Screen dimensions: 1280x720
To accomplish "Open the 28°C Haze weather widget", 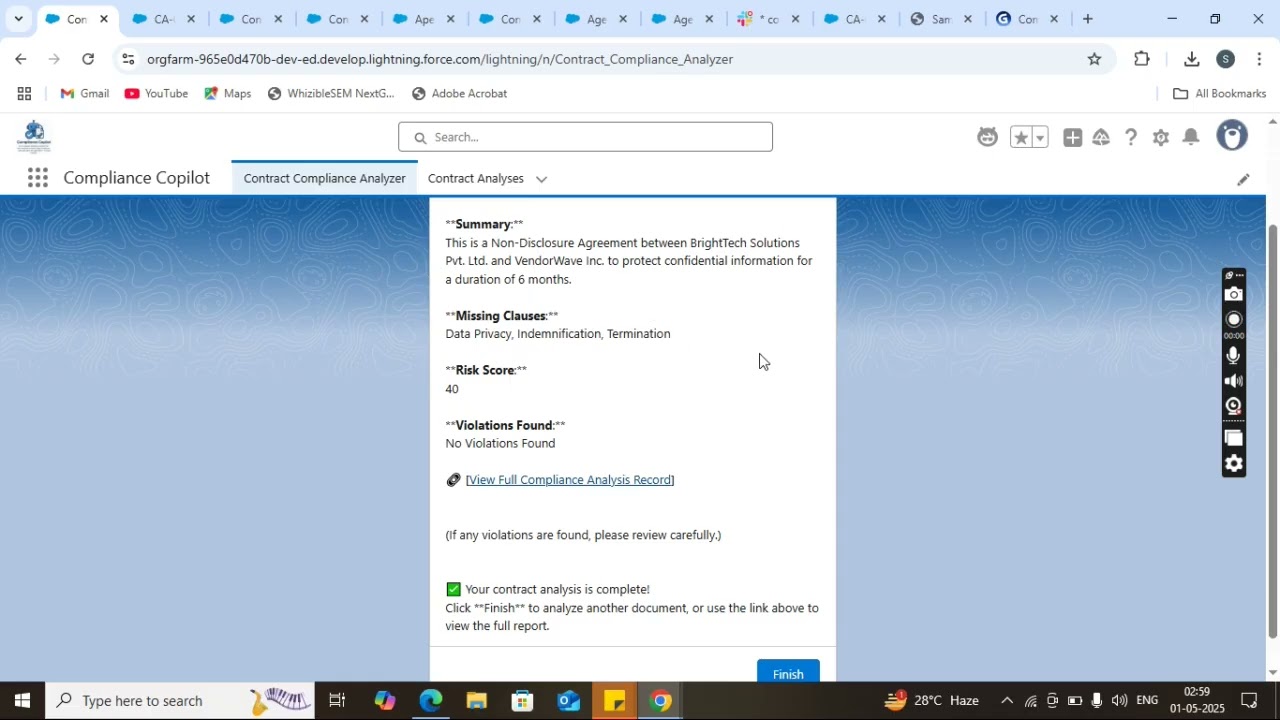I will pyautogui.click(x=932, y=701).
